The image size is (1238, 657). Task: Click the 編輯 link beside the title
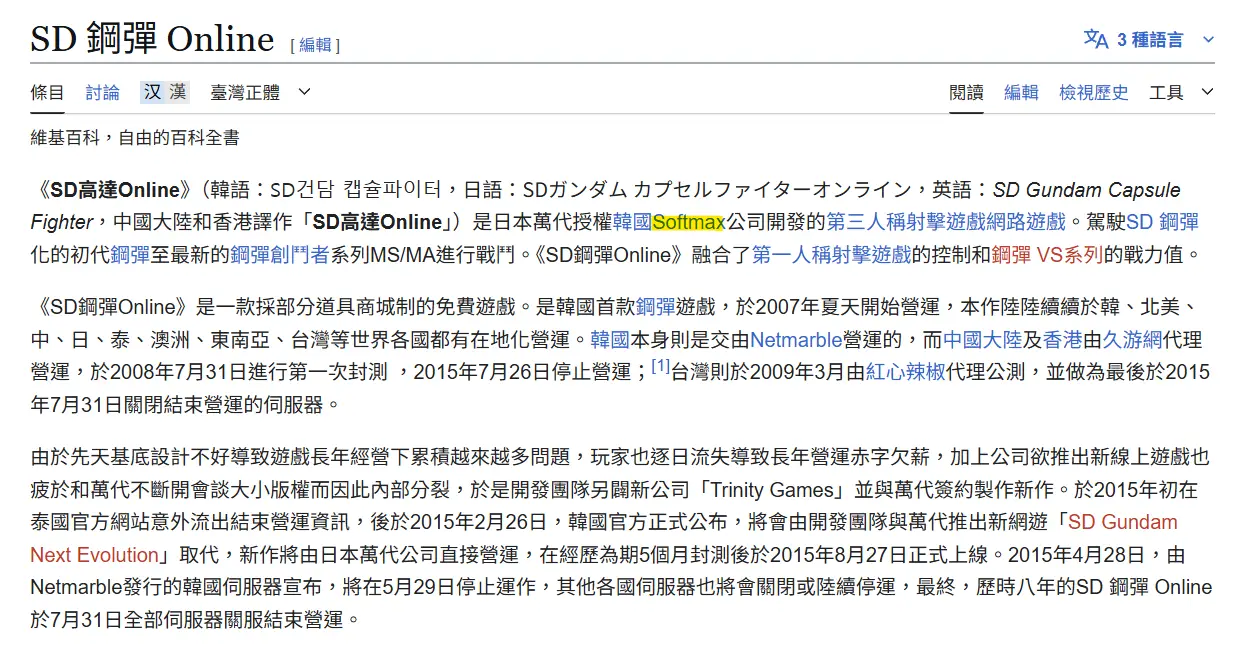315,44
